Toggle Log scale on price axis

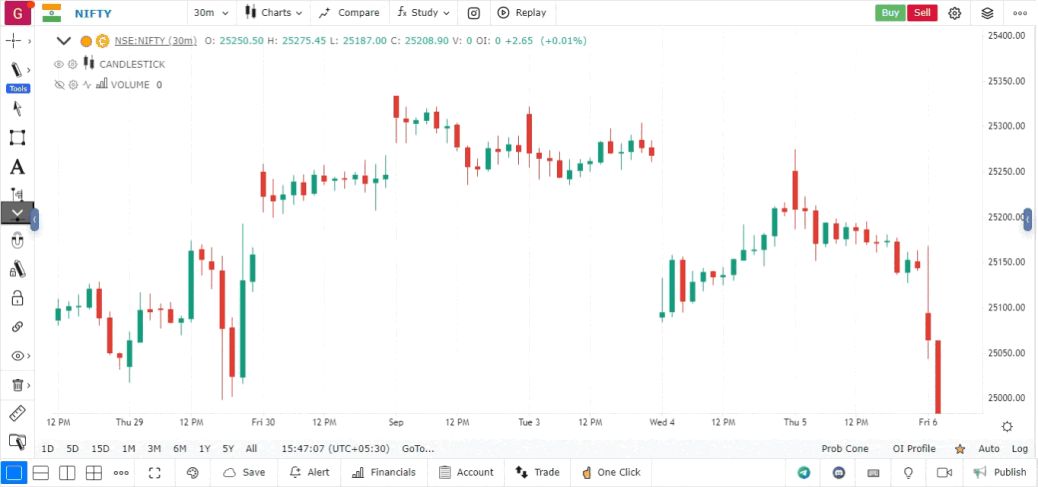coord(1019,449)
